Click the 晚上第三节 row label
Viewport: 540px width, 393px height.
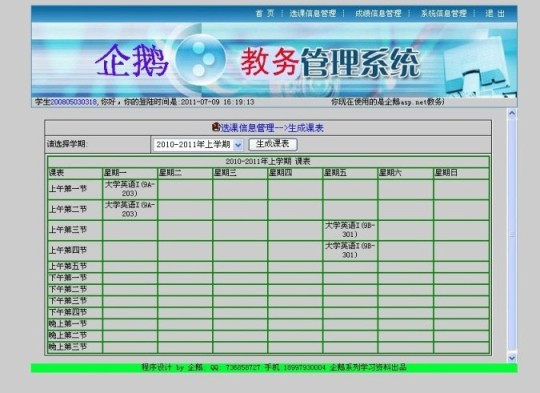point(68,347)
